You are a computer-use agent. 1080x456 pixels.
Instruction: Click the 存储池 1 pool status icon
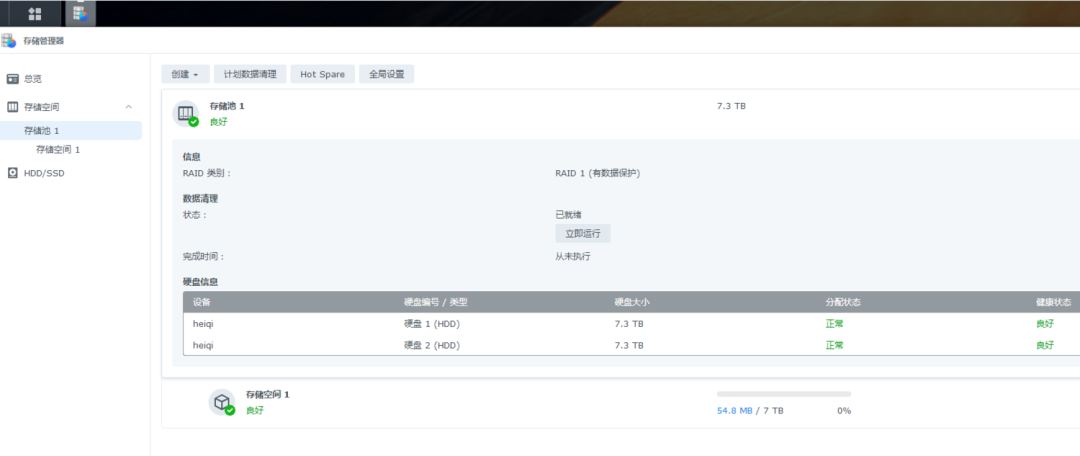187,114
